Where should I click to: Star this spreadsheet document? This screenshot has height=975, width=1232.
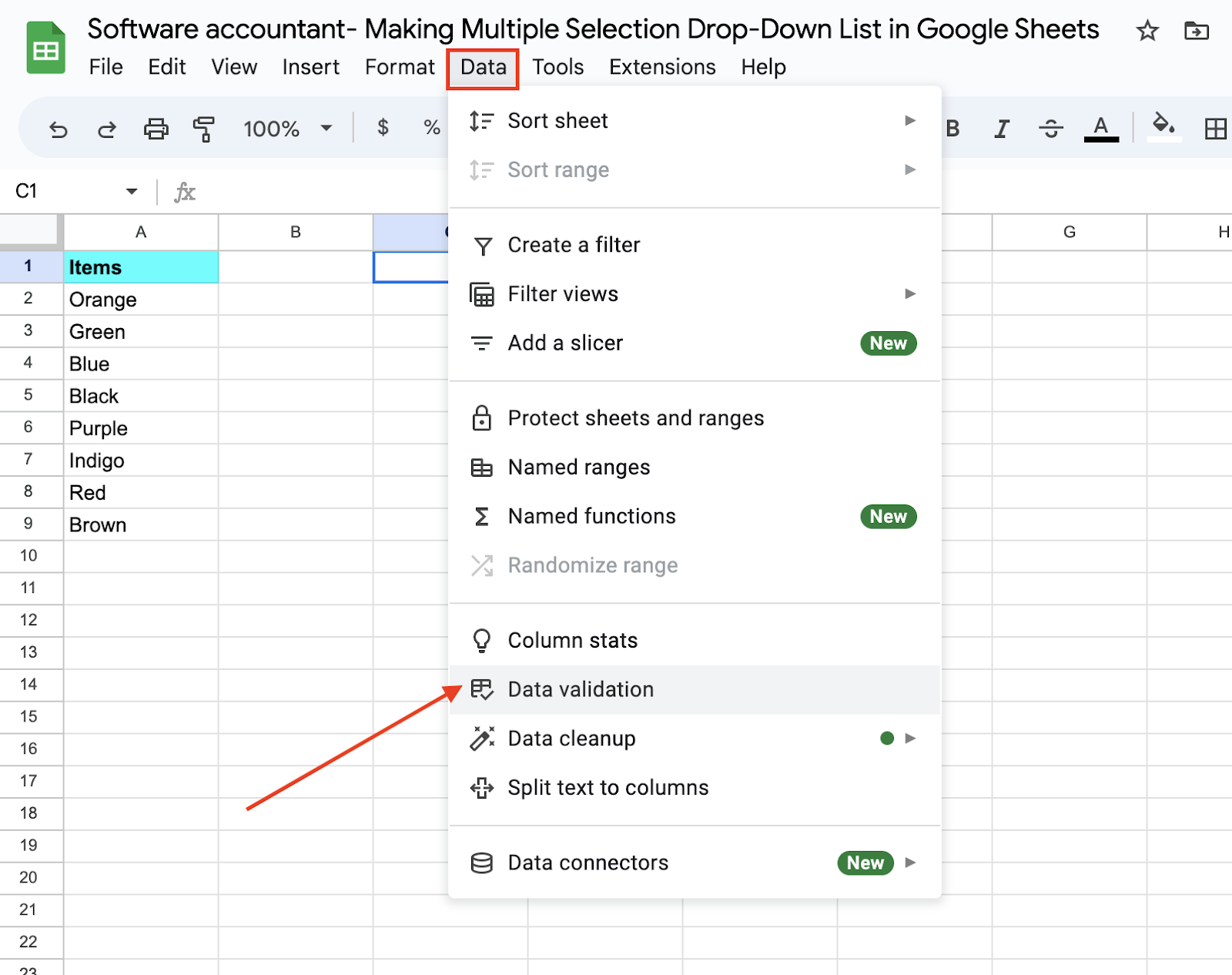pos(1147,31)
